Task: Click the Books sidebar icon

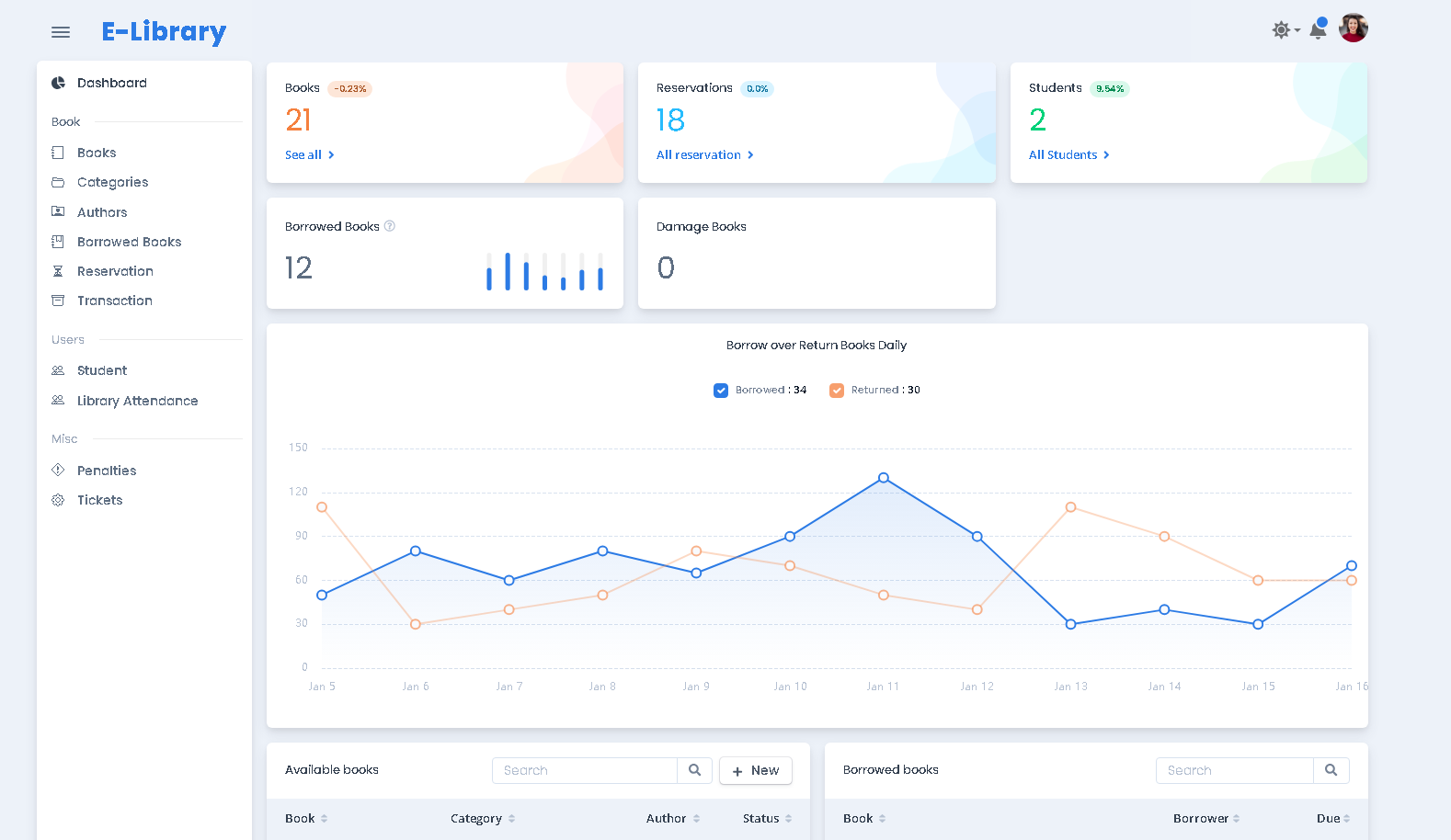Action: coord(58,153)
